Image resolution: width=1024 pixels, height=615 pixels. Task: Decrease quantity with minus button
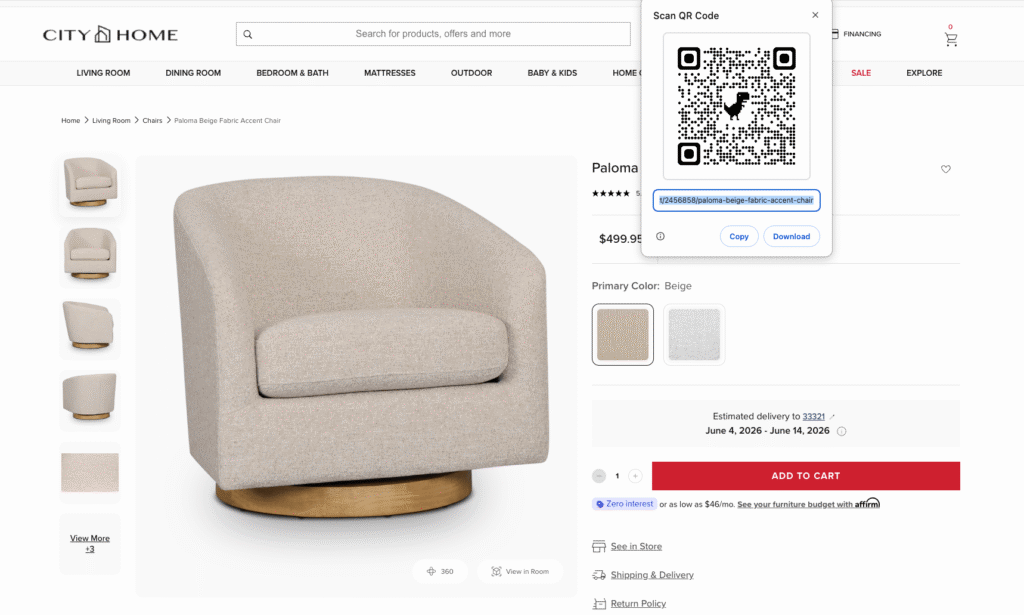[599, 476]
